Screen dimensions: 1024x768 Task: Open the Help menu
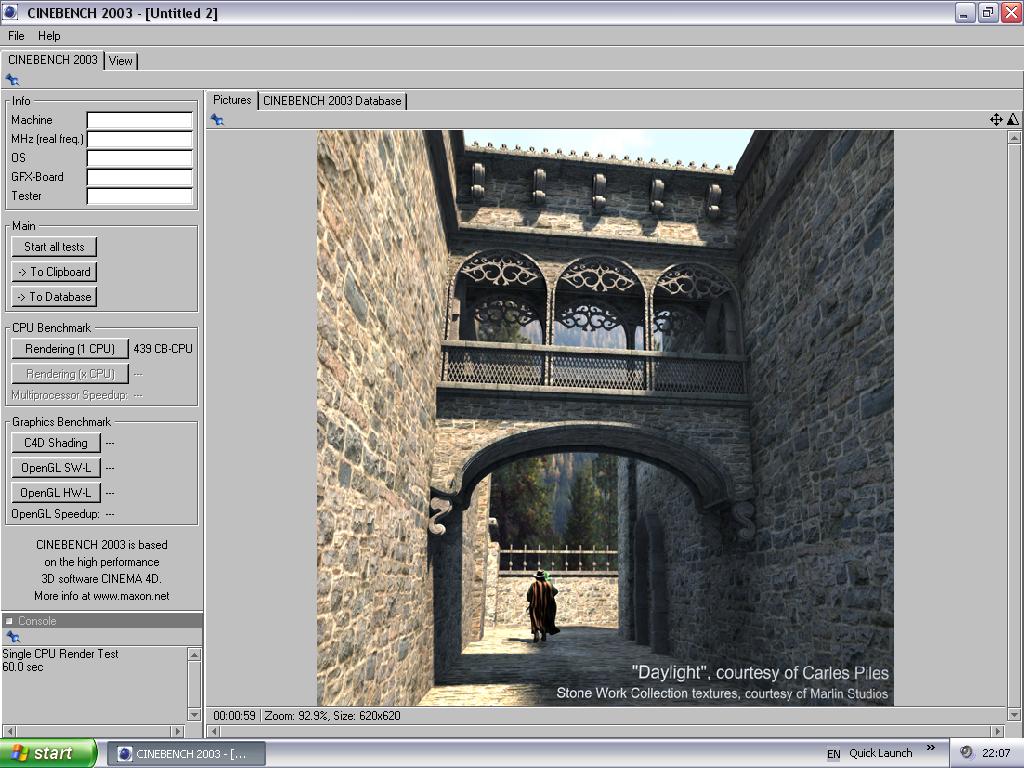49,36
